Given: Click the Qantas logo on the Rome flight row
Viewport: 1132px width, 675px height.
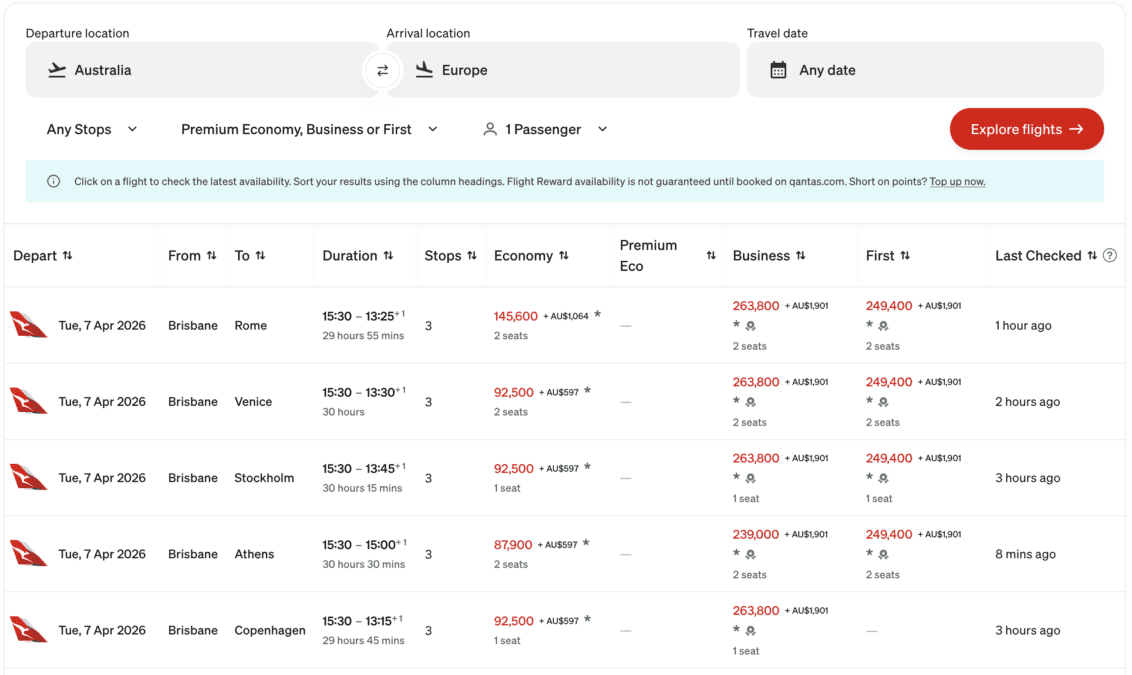Looking at the screenshot, I should tap(29, 325).
